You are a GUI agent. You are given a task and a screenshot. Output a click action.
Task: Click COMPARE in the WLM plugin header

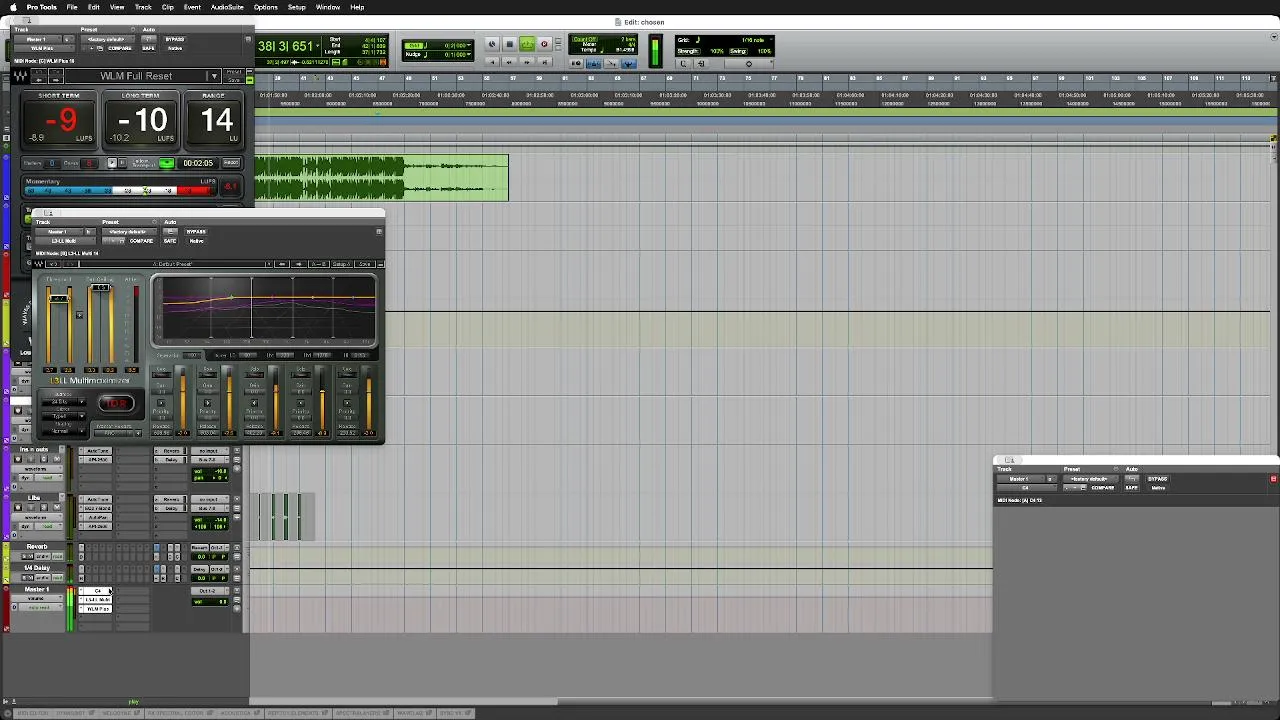pos(120,48)
